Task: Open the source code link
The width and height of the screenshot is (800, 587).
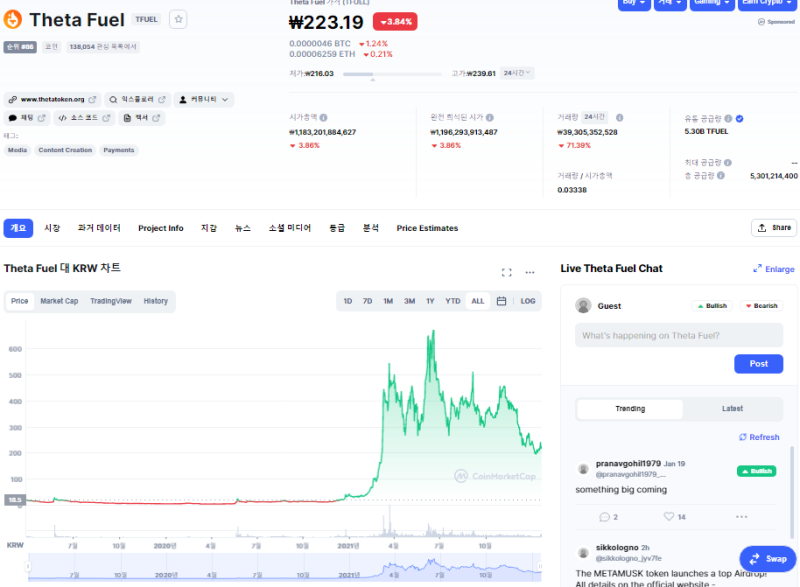Action: 84,118
